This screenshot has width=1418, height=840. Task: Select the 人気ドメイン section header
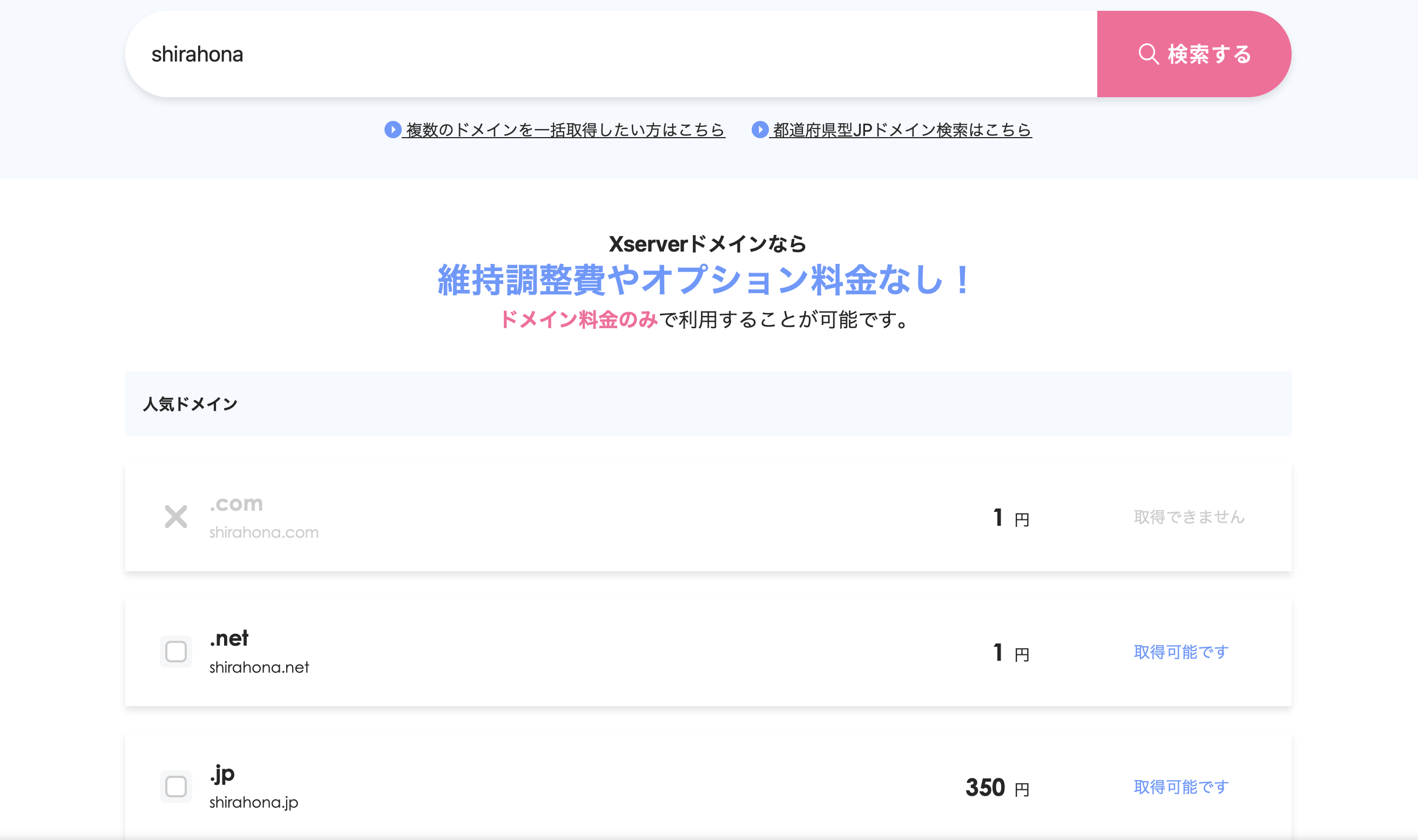click(x=190, y=404)
